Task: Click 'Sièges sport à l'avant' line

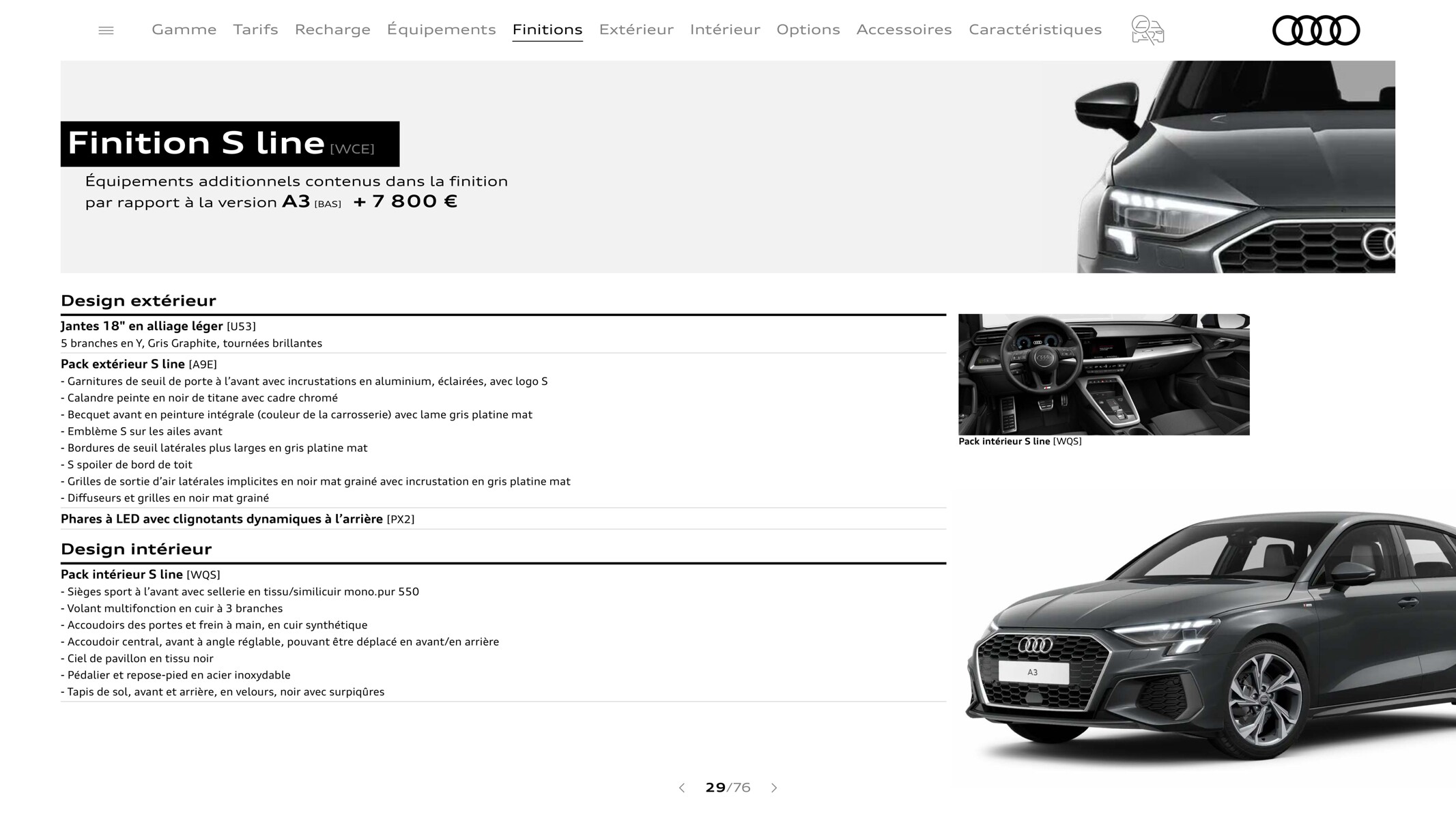Action: pos(240,592)
